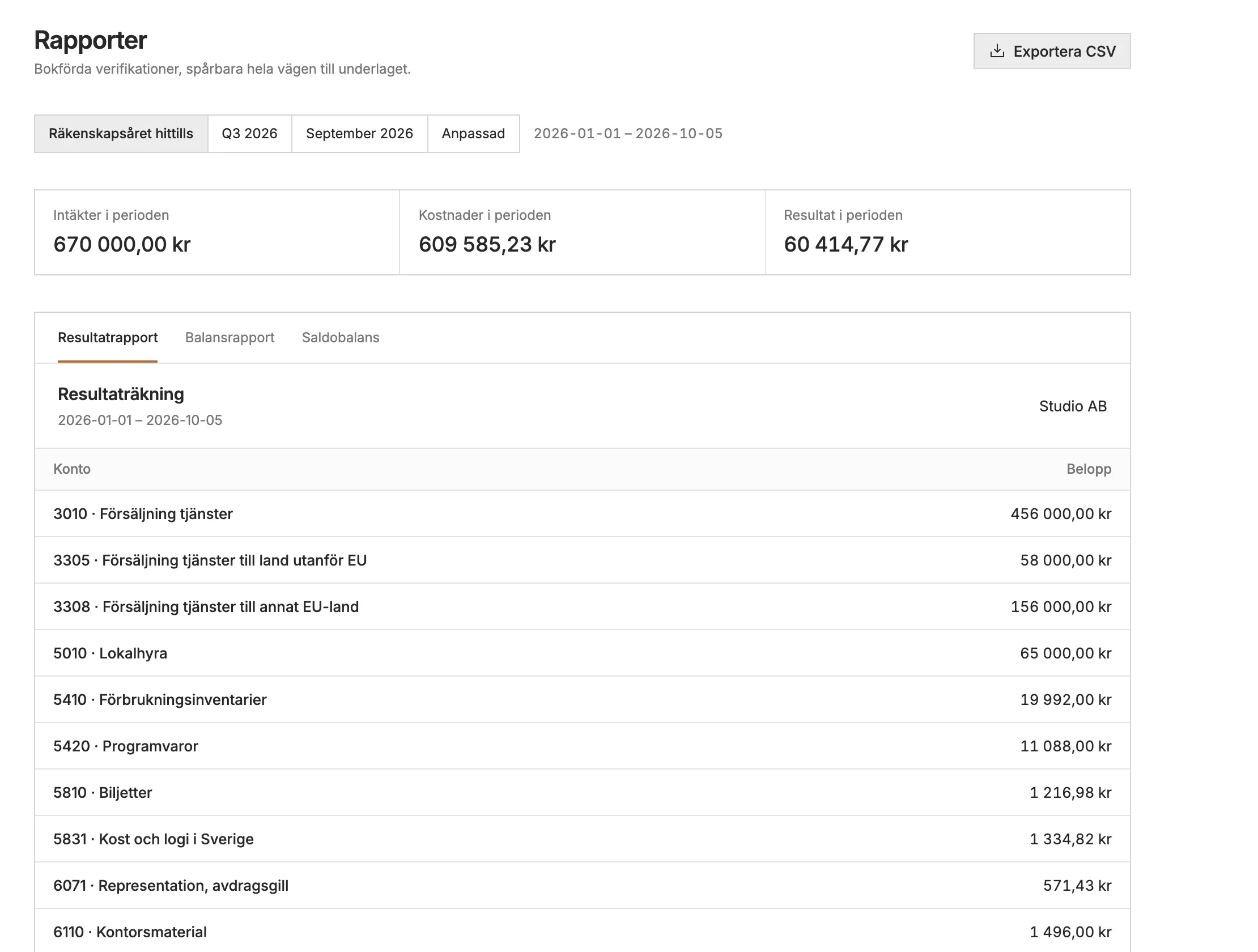This screenshot has height=952, width=1258.
Task: Select row 3308 · Försäljning tjänster till annat EU-land
Action: [583, 607]
